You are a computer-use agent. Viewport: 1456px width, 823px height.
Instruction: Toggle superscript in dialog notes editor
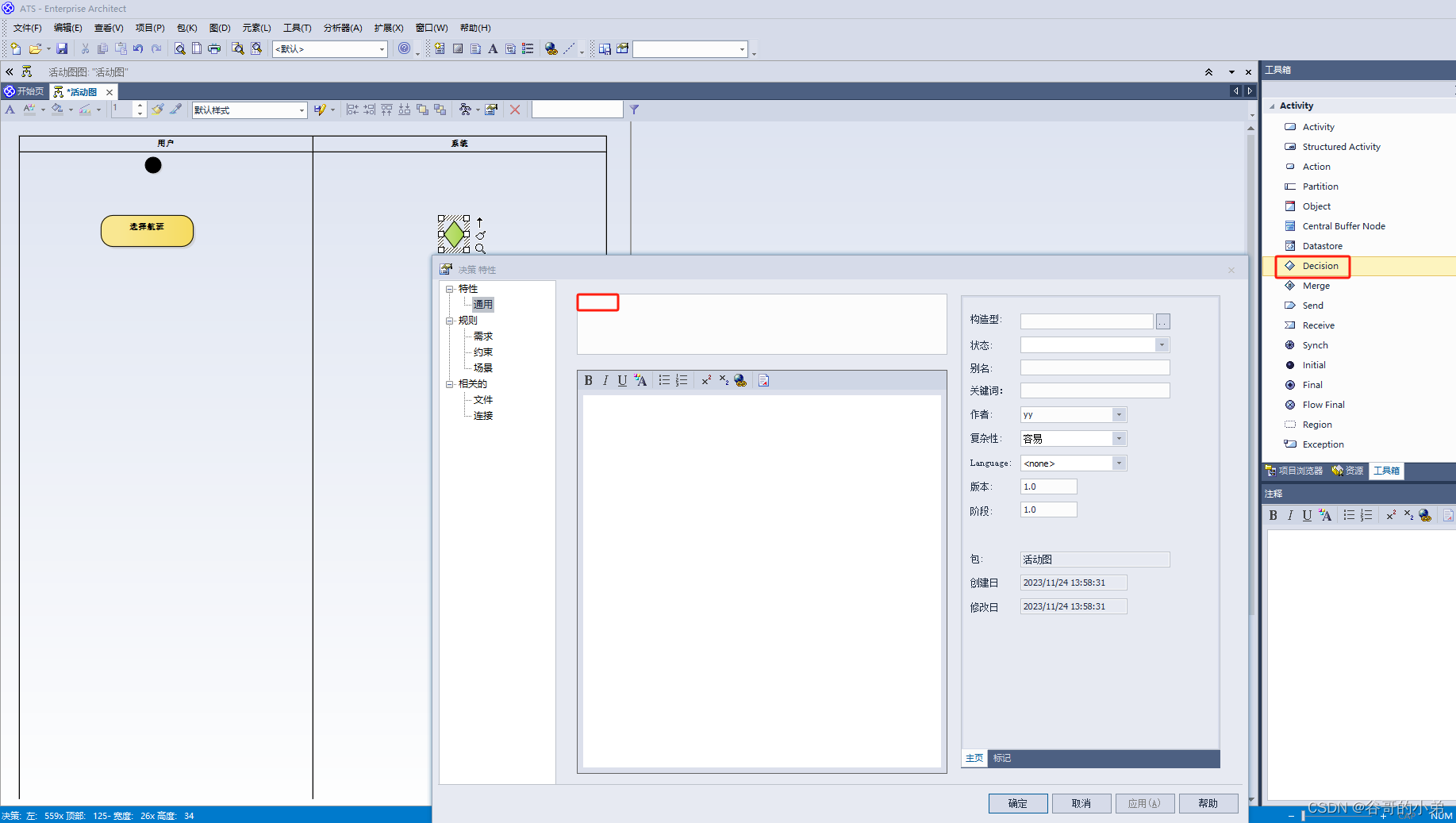tap(706, 381)
